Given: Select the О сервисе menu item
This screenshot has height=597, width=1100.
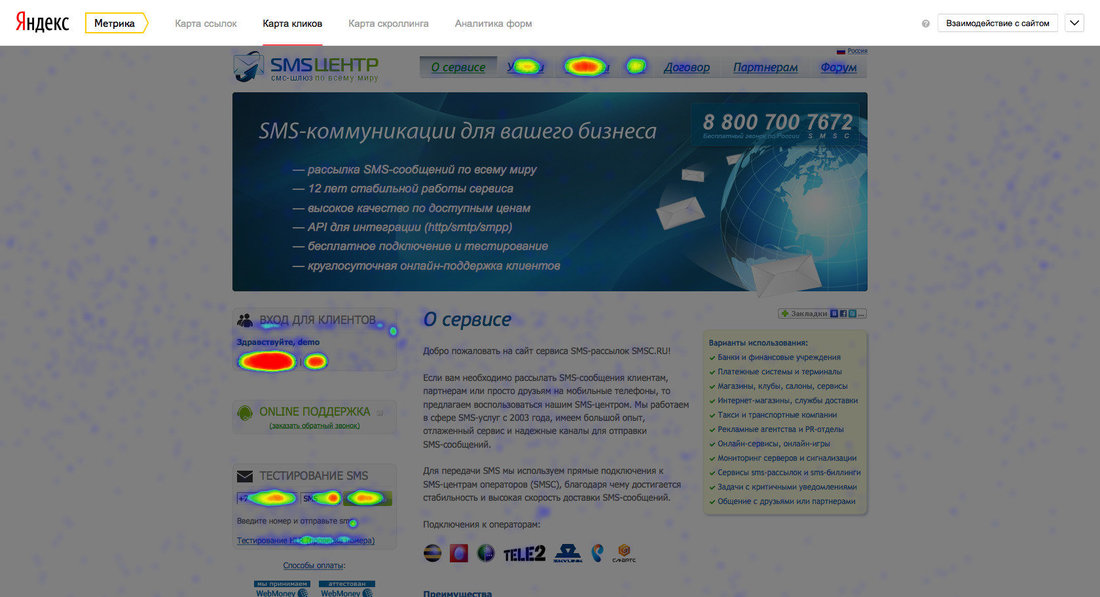Looking at the screenshot, I should [458, 68].
